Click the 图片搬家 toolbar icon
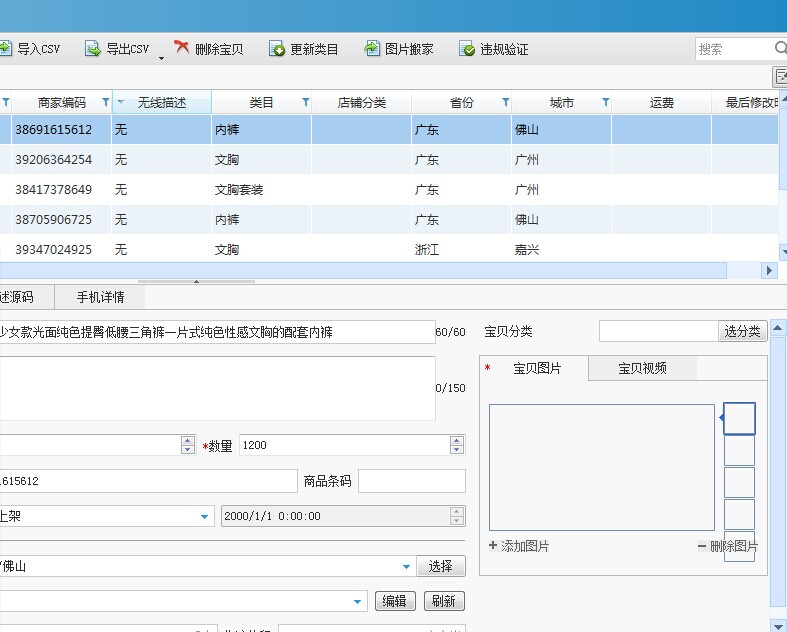 pos(372,48)
